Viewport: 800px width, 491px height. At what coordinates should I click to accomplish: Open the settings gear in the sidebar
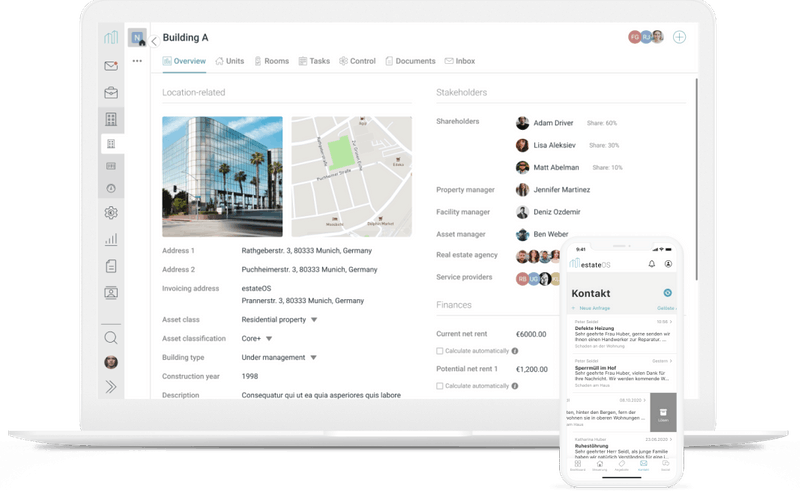(111, 213)
